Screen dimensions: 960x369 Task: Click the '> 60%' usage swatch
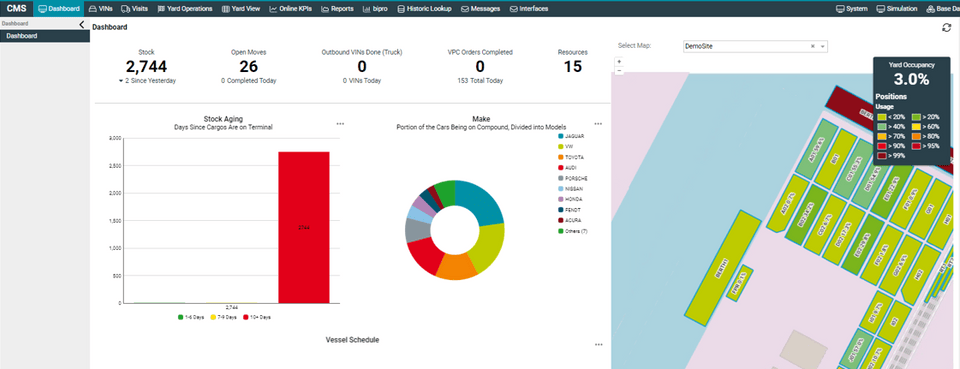(x=917, y=126)
